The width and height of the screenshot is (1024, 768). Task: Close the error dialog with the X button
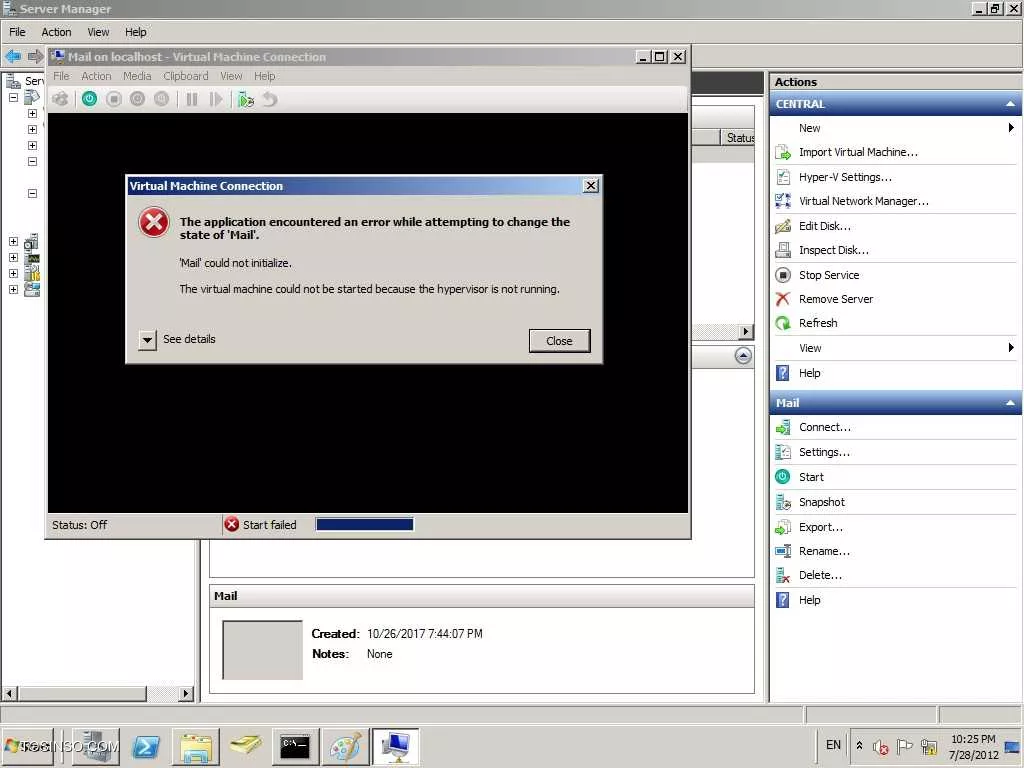point(590,186)
